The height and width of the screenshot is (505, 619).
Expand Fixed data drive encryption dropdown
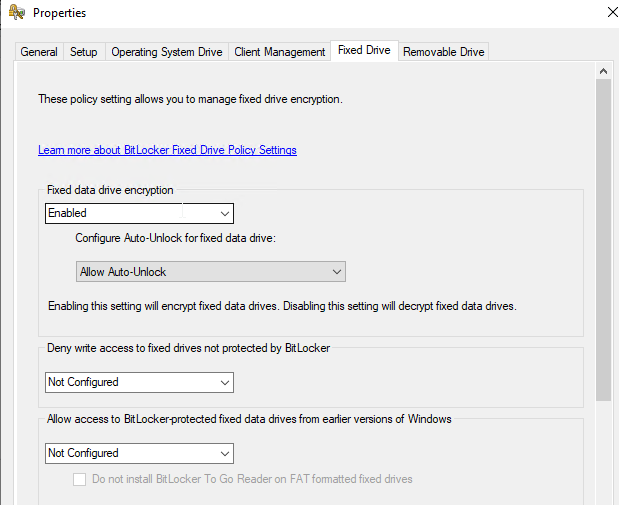pyautogui.click(x=139, y=213)
